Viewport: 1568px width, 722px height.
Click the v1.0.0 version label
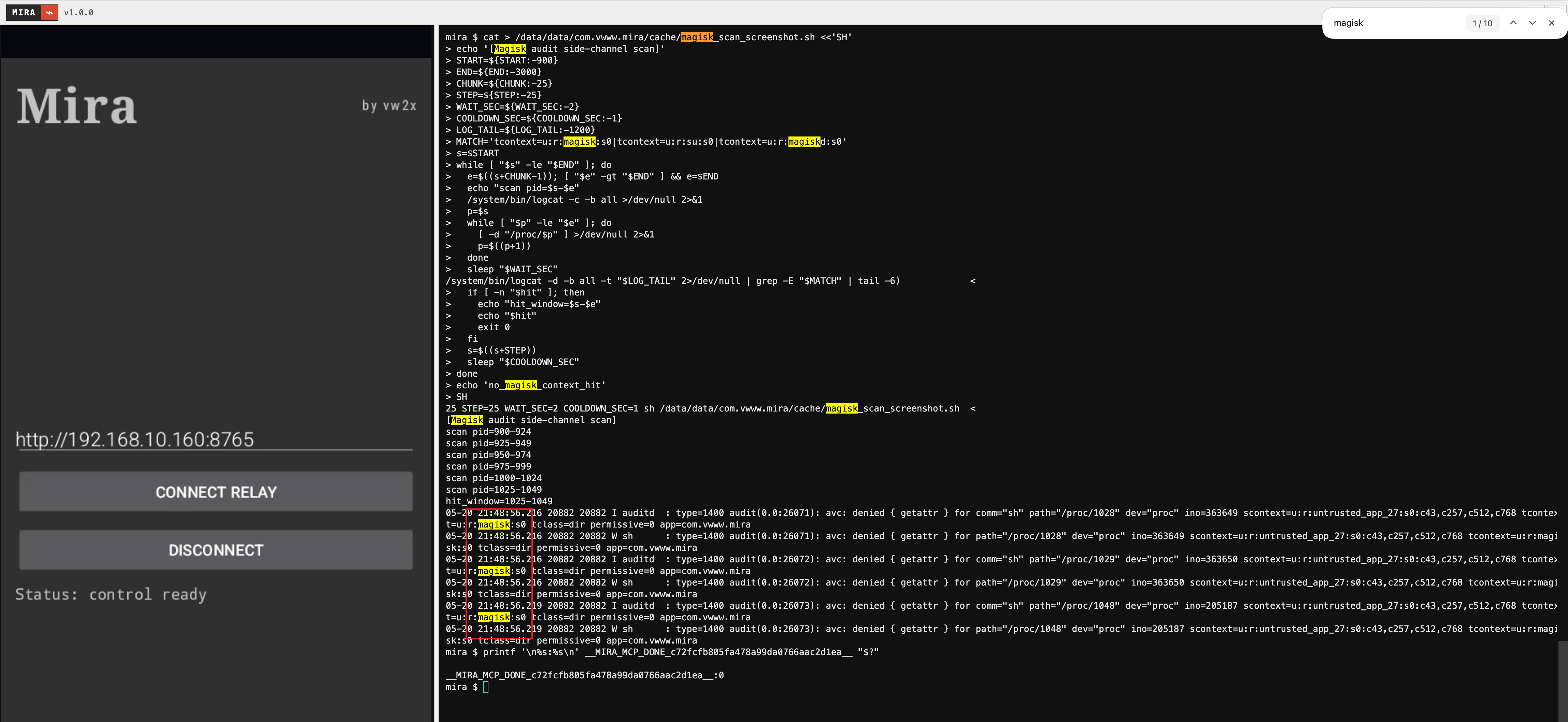(79, 13)
